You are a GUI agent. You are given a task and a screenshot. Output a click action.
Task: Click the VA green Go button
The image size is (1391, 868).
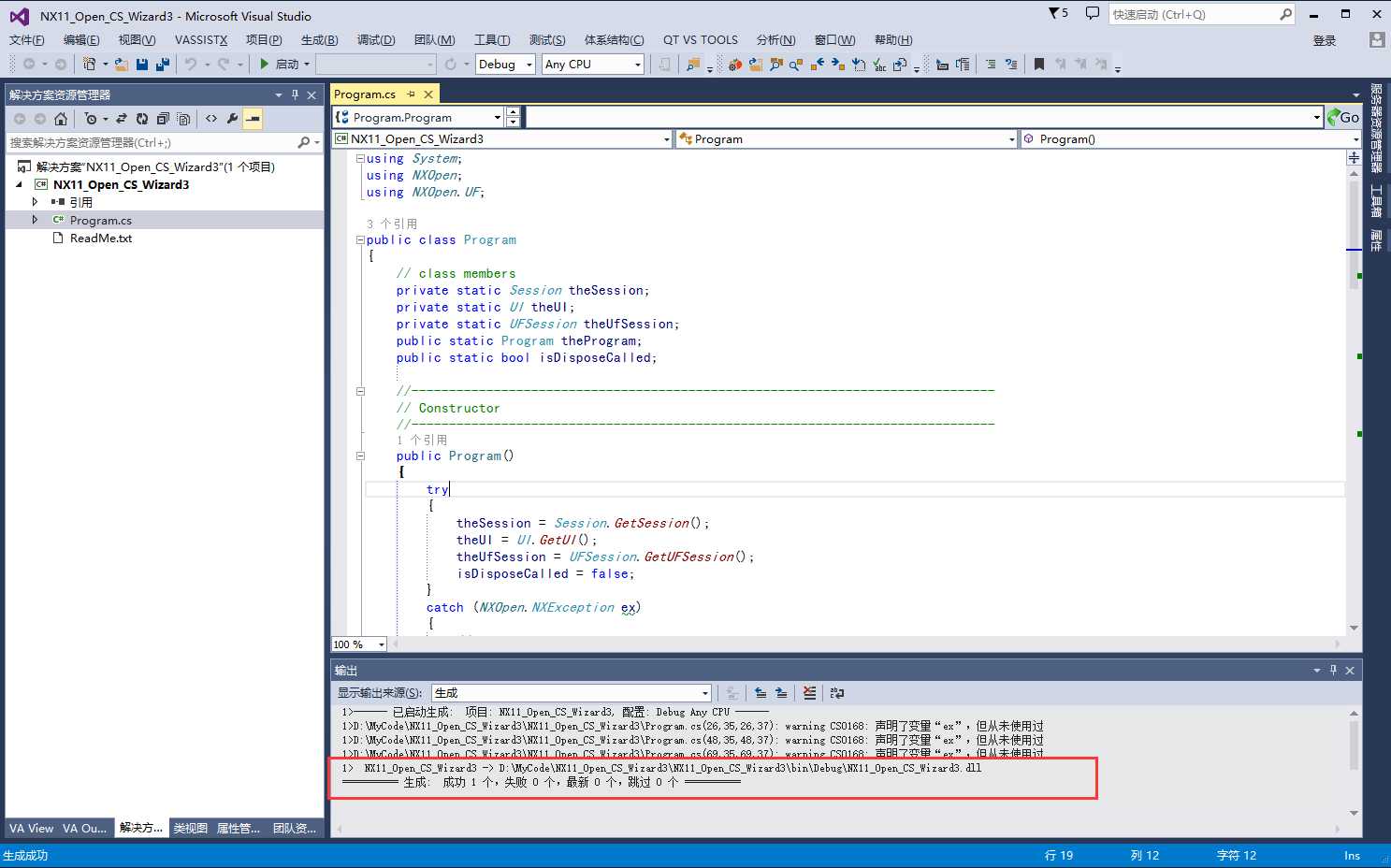(x=1343, y=117)
